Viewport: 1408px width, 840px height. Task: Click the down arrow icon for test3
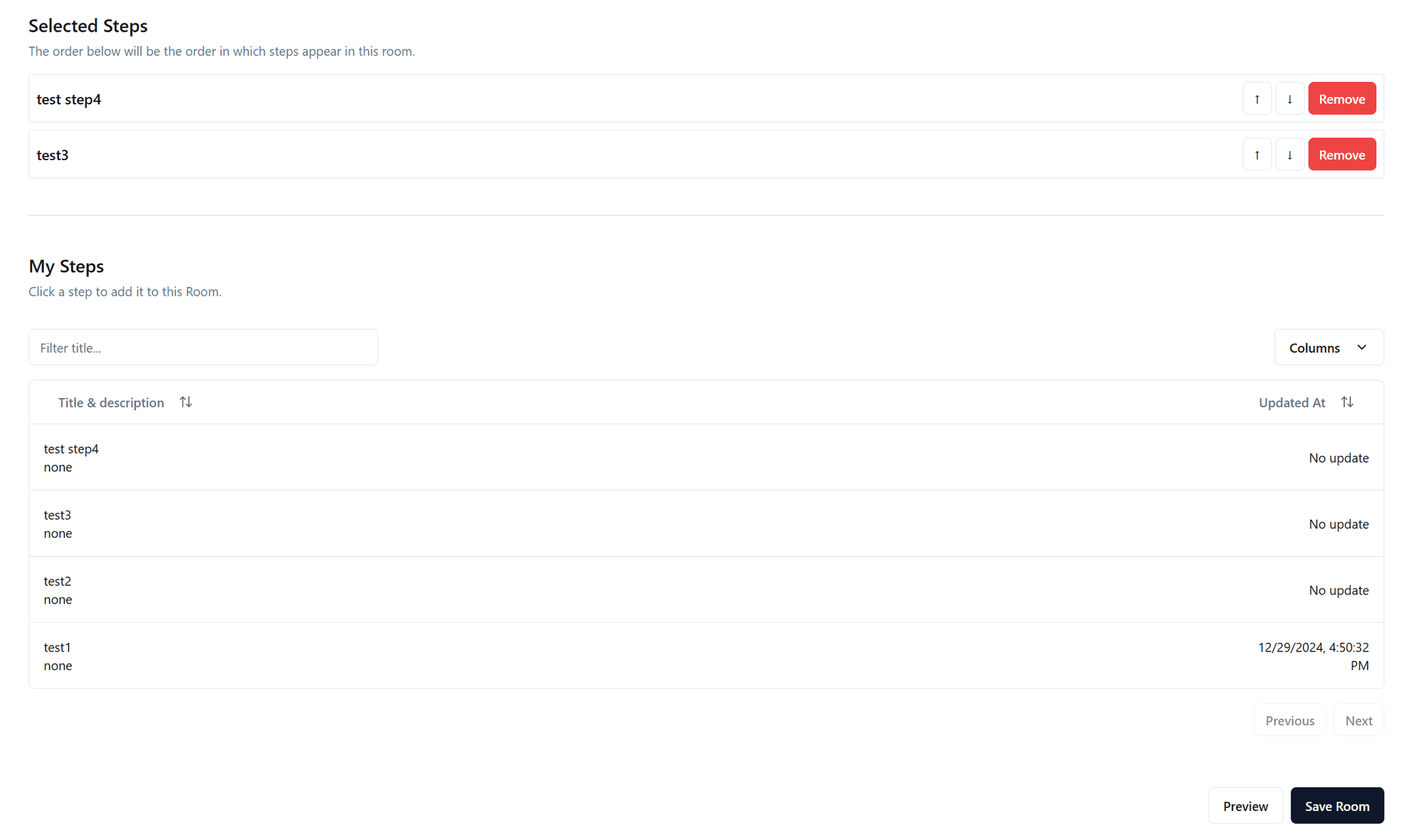click(x=1290, y=154)
